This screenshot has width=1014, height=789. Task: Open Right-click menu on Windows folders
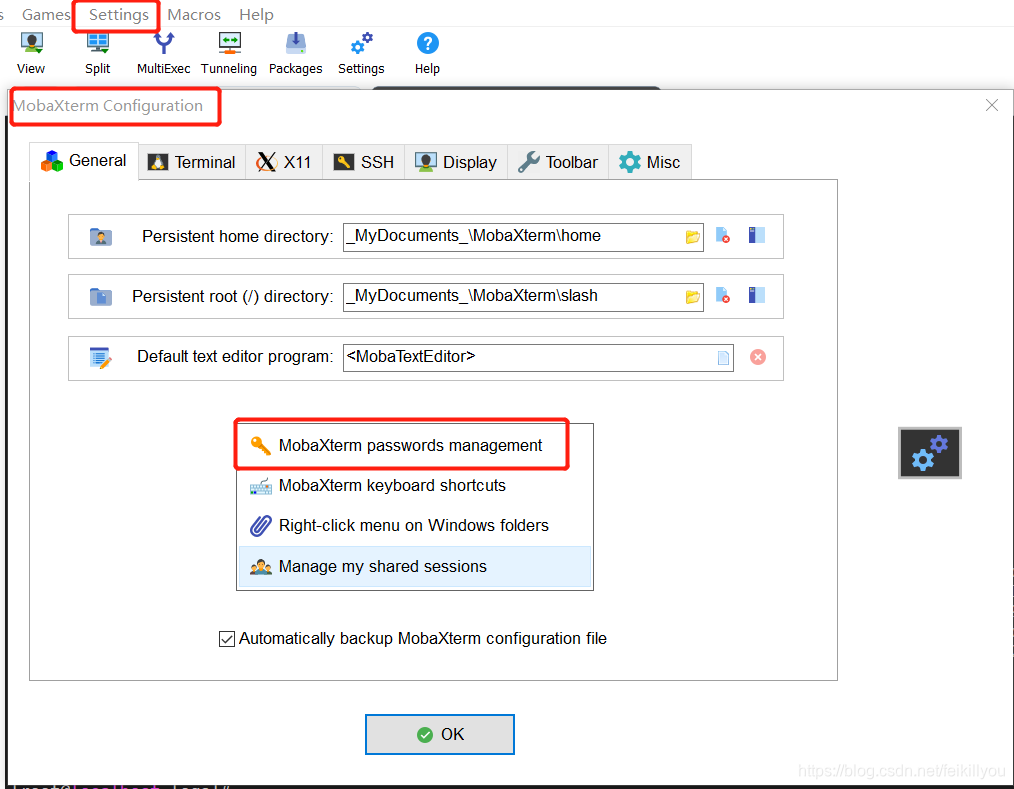point(415,526)
